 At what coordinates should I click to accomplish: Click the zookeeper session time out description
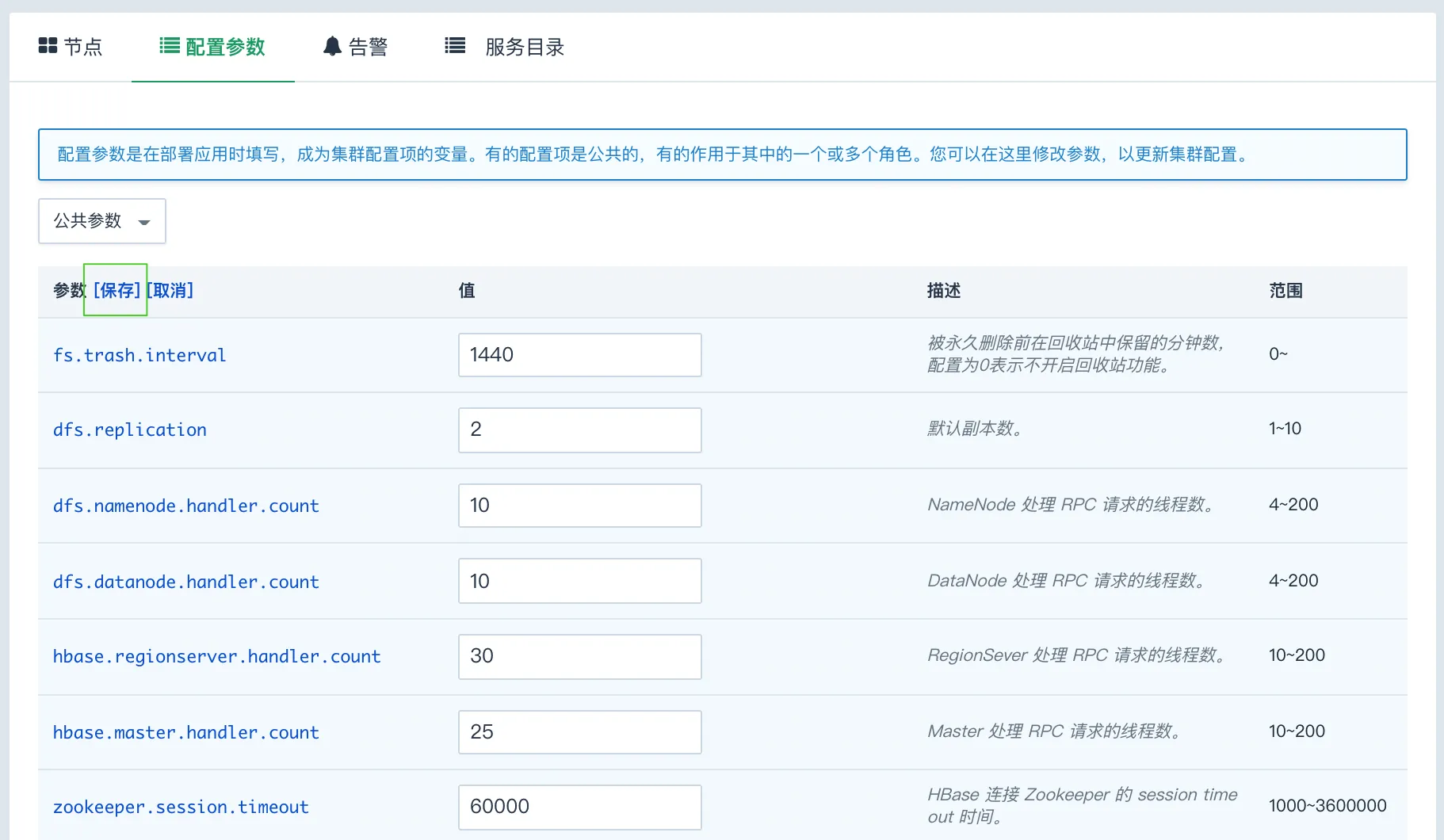[1083, 806]
